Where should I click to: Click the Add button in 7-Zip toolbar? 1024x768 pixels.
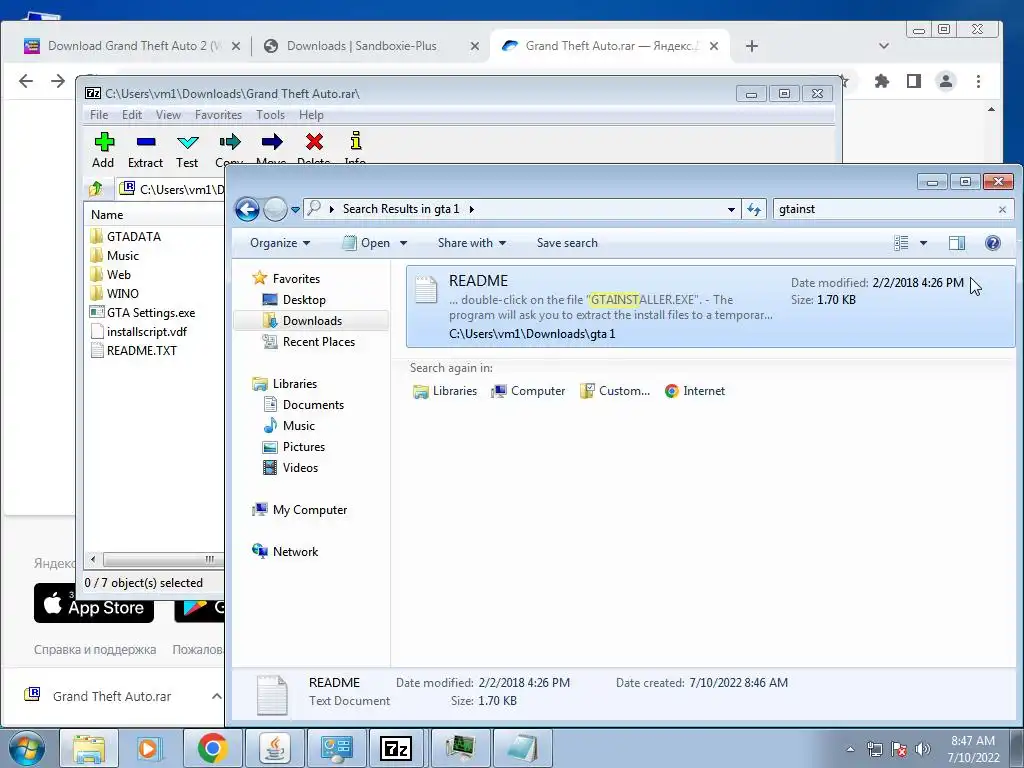[x=103, y=150]
